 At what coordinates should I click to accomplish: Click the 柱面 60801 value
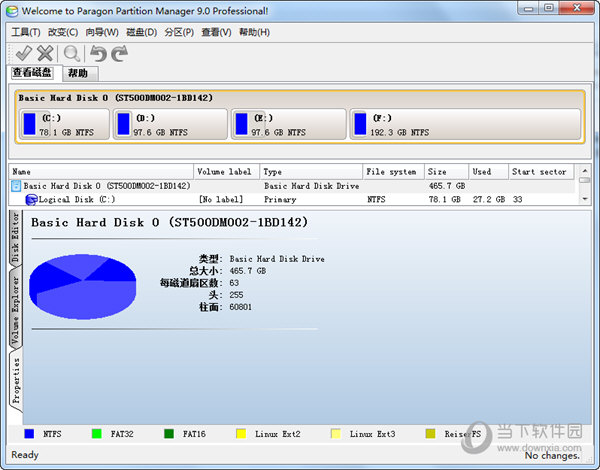pyautogui.click(x=240, y=307)
